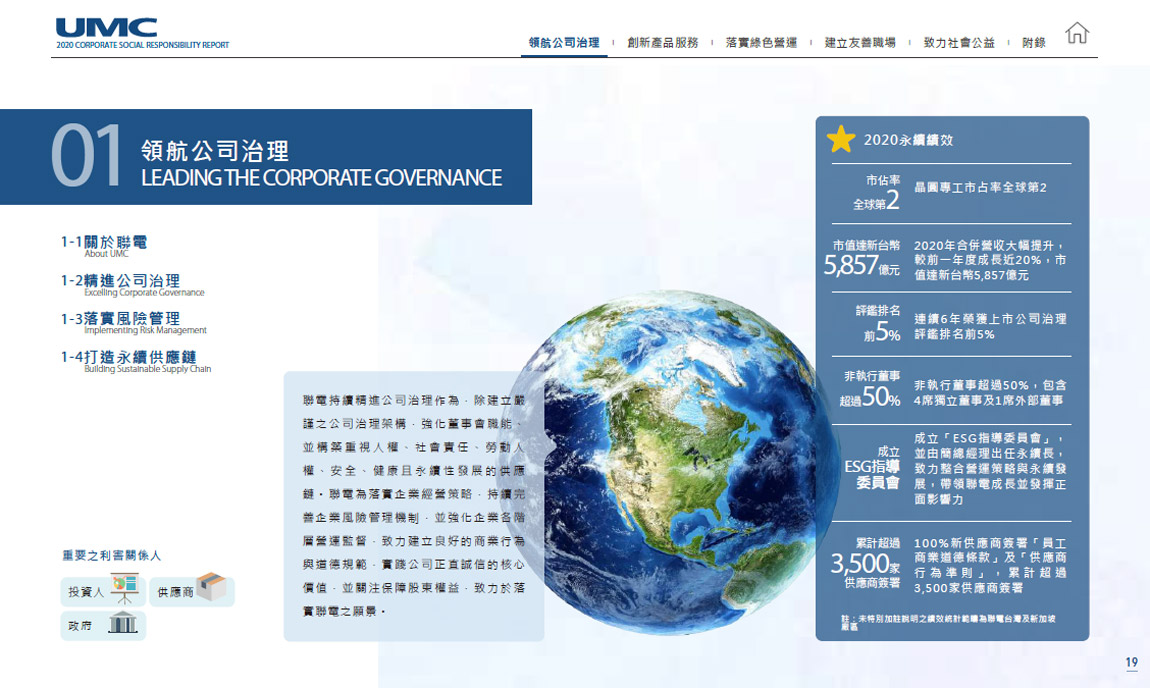Go to 1-2 精進公司治理 link
1150x688 pixels.
(120, 281)
